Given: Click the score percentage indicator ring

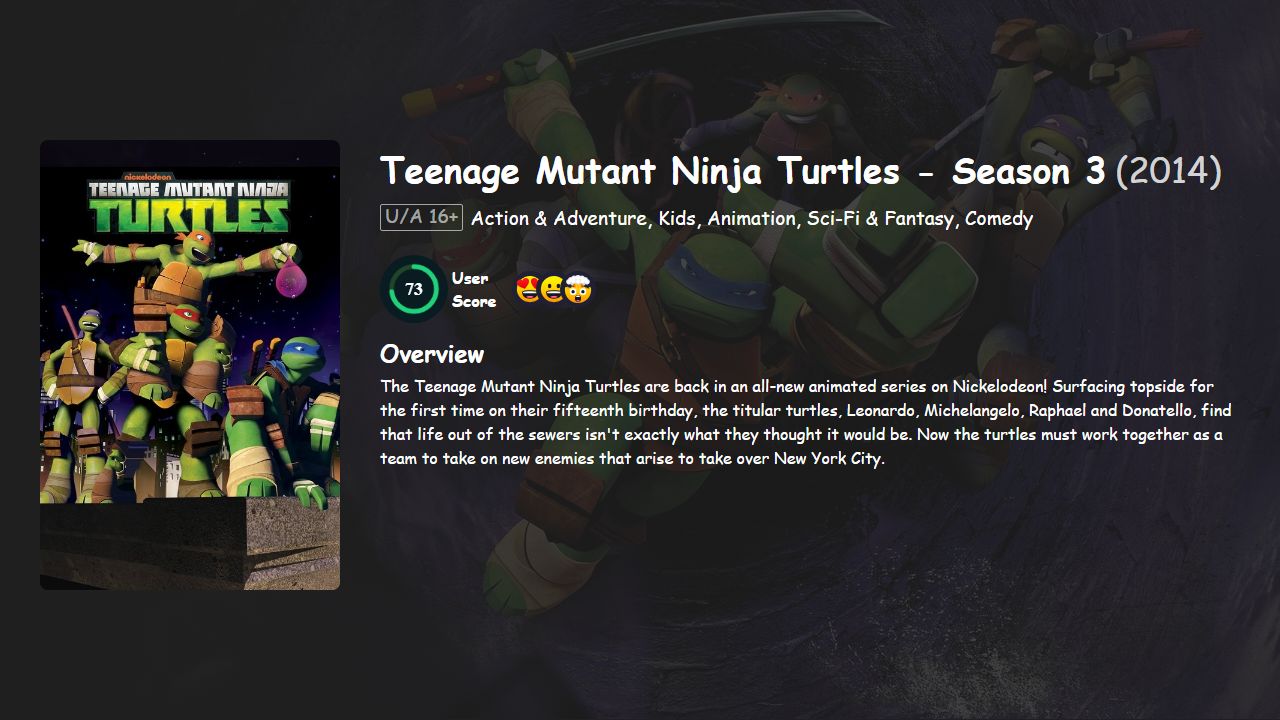Looking at the screenshot, I should 413,288.
